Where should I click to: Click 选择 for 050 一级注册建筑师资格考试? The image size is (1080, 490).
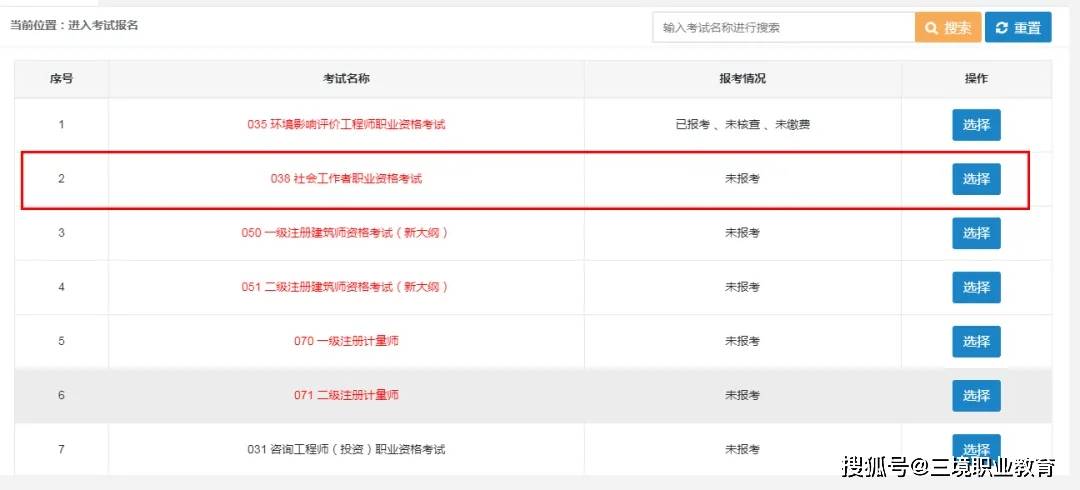976,233
